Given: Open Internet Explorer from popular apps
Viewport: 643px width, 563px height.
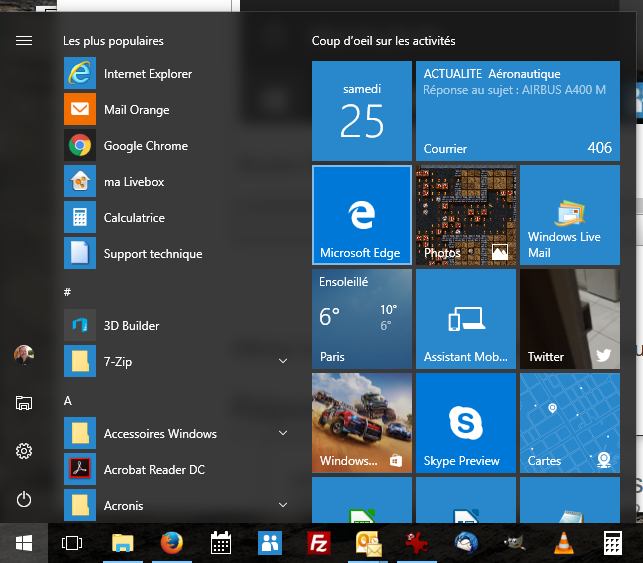Looking at the screenshot, I should pyautogui.click(x=147, y=74).
